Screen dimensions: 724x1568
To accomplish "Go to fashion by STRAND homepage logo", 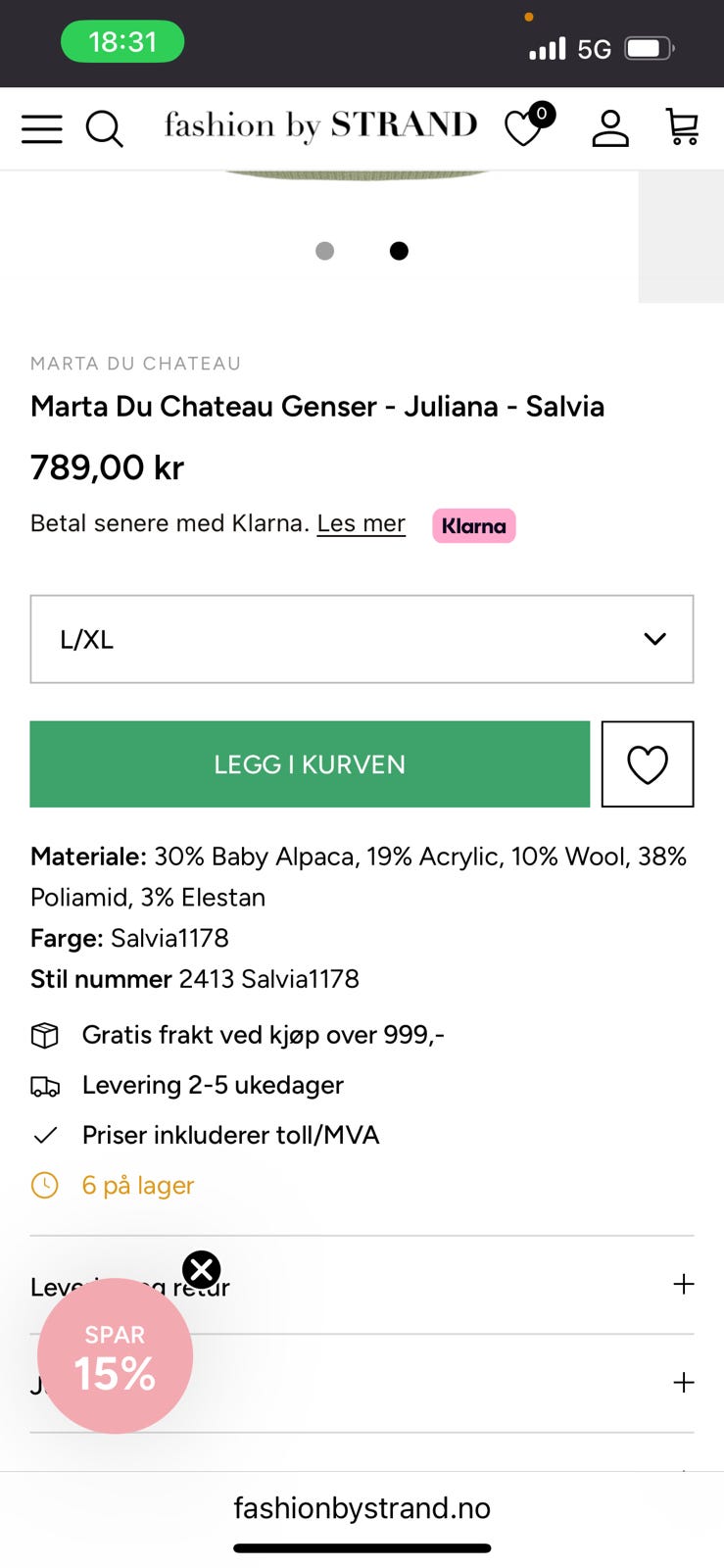I will click(320, 125).
